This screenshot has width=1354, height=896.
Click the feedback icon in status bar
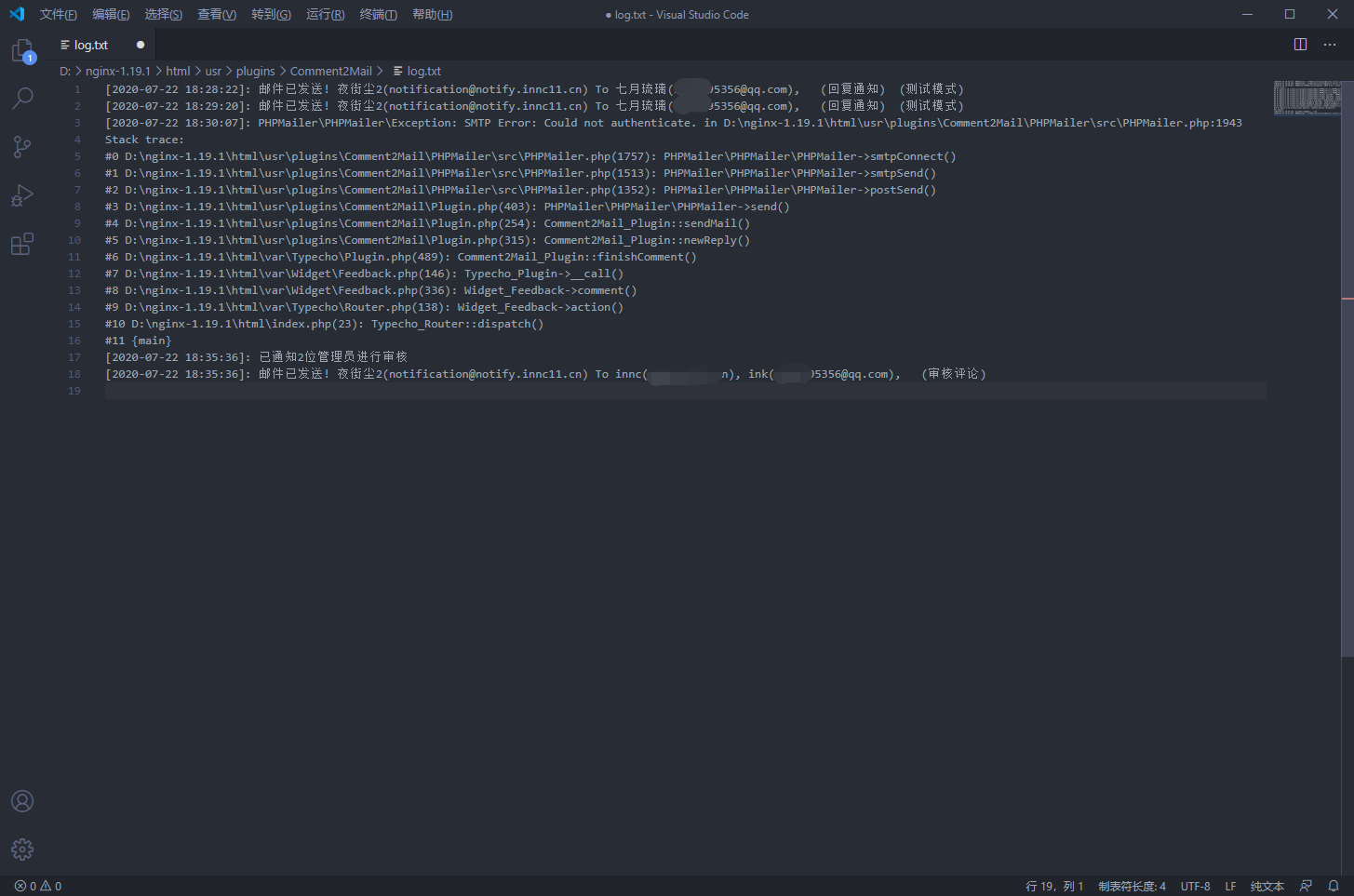coord(1306,886)
